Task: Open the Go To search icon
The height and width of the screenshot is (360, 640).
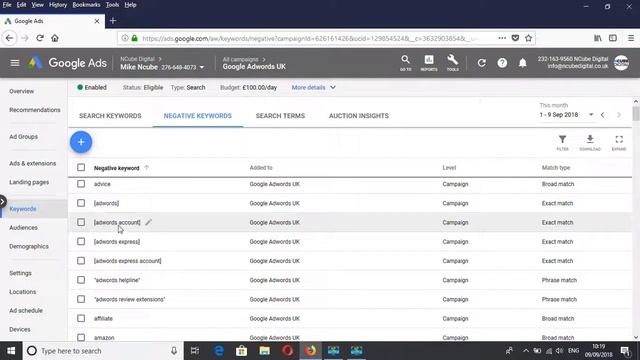Action: pyautogui.click(x=405, y=63)
